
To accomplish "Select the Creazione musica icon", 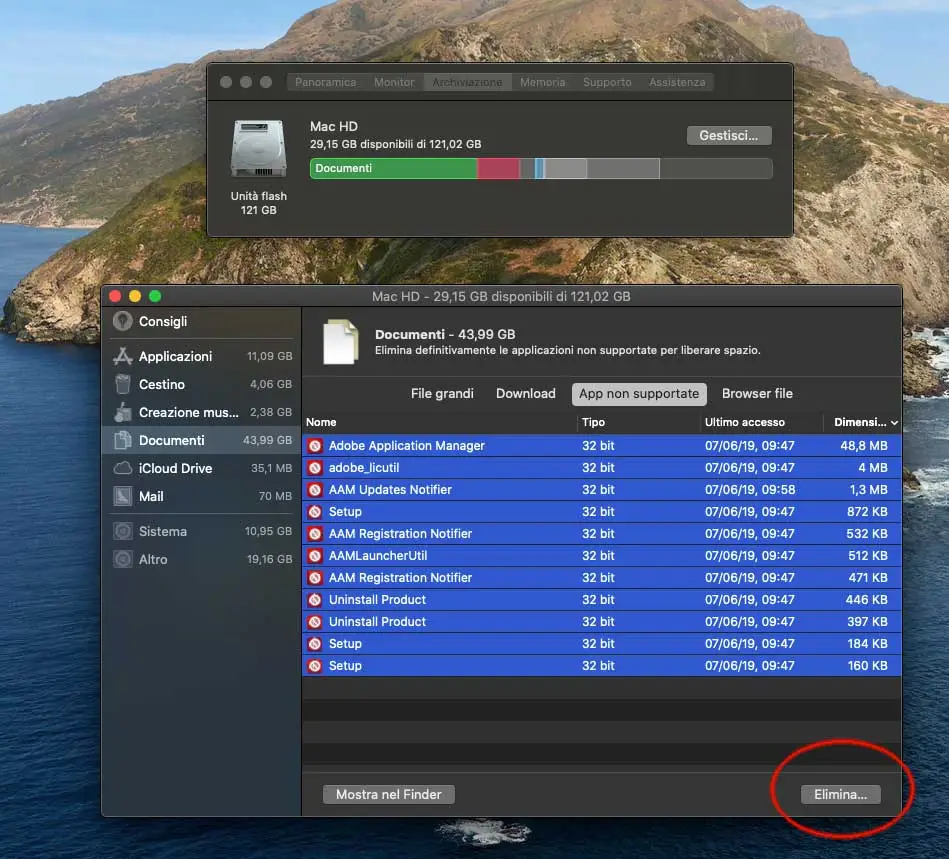I will click(x=125, y=412).
